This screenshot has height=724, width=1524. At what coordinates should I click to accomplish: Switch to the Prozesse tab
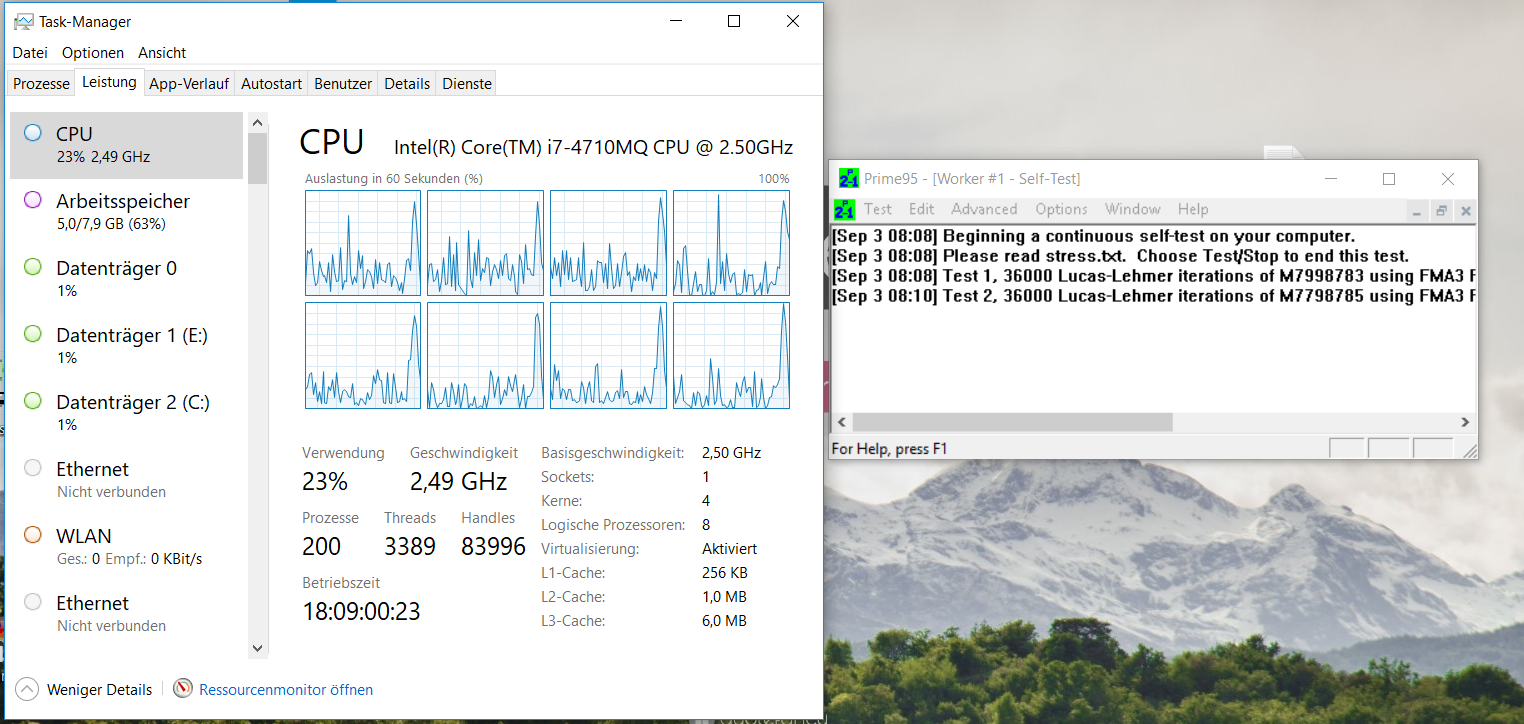point(41,84)
